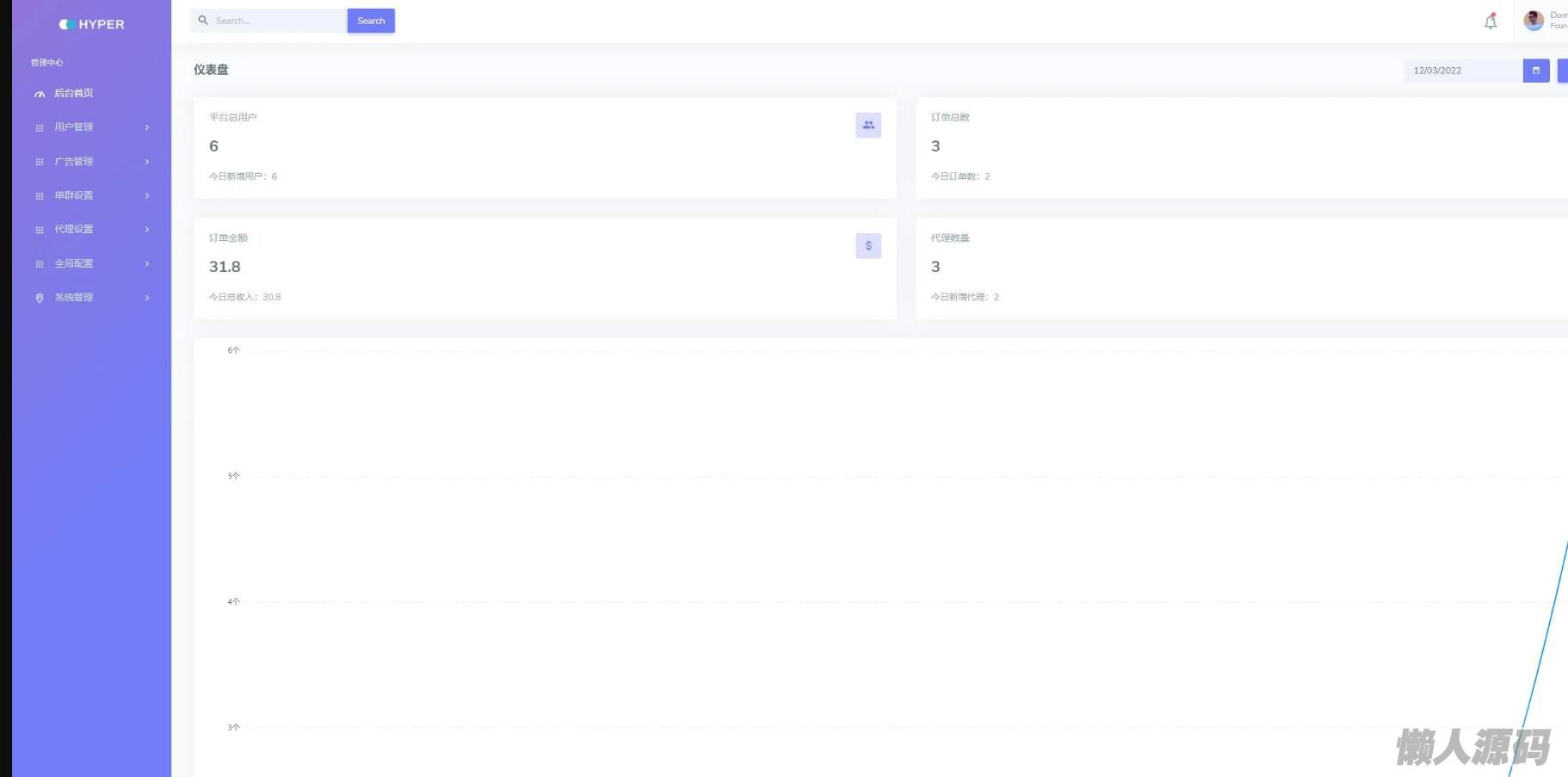Click the notification bell icon
Screen dimensions: 1568x777
click(1491, 22)
